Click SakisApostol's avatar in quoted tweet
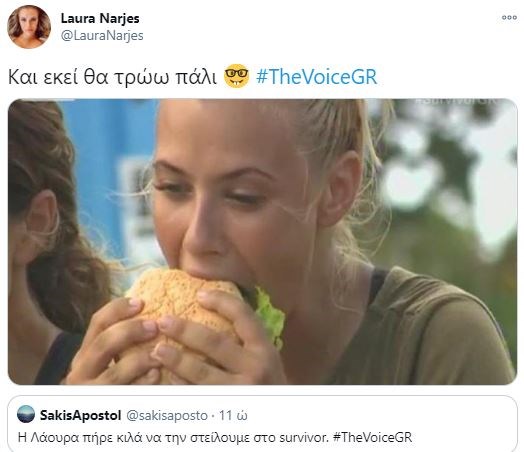Viewport: 524px width, 452px height. tap(26, 414)
